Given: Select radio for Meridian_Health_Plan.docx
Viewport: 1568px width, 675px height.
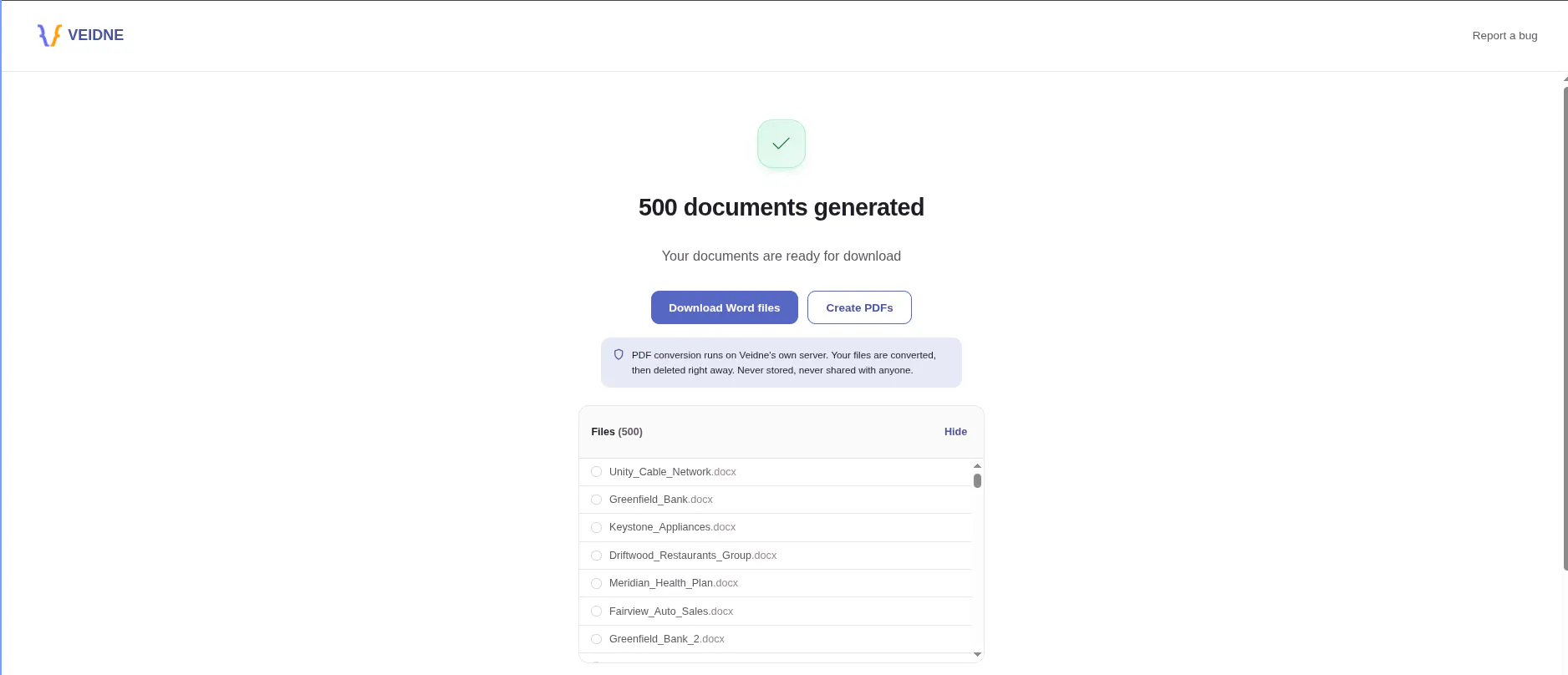Looking at the screenshot, I should tap(596, 583).
